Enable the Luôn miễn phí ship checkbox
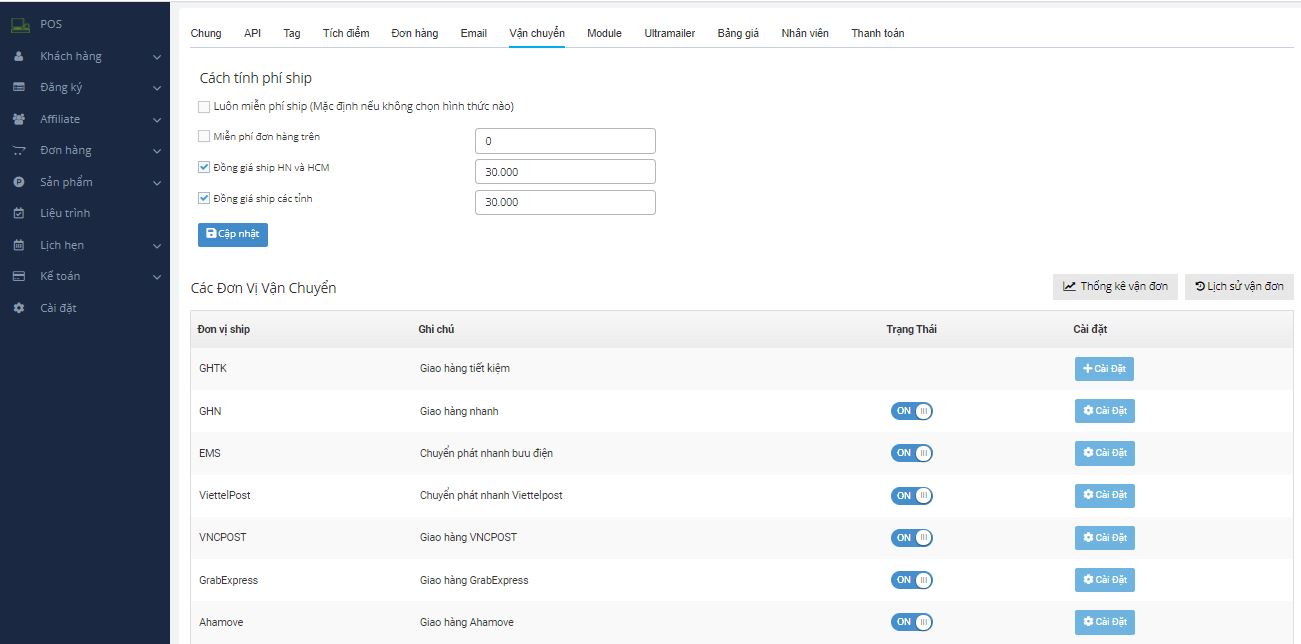This screenshot has height=644, width=1301. click(204, 106)
